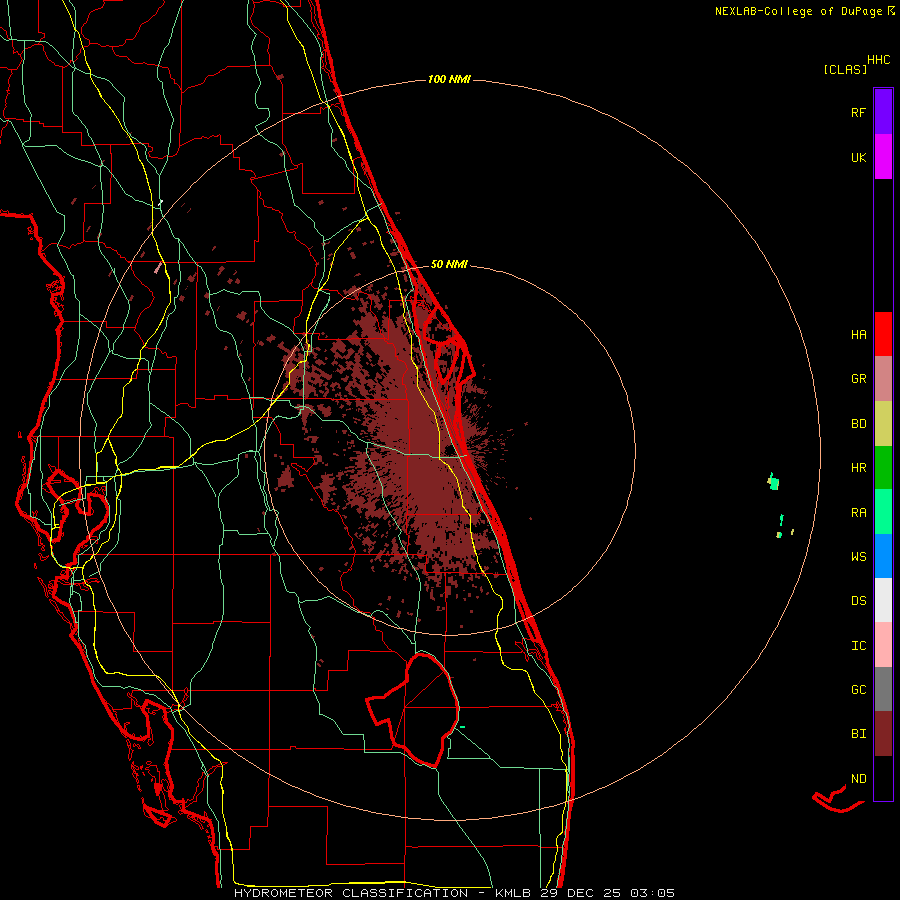Click the purple RF legend color swatch
The width and height of the screenshot is (900, 900).
click(883, 112)
